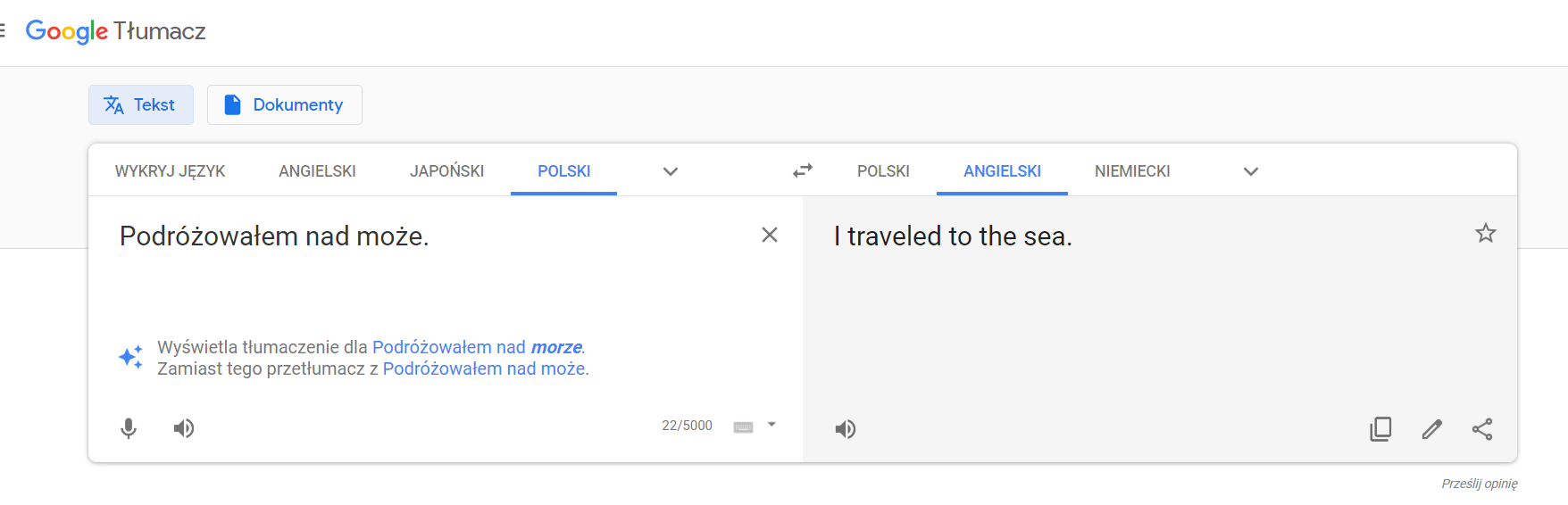Save translation using the star icon
Viewport: 1568px width, 505px height.
(x=1486, y=233)
